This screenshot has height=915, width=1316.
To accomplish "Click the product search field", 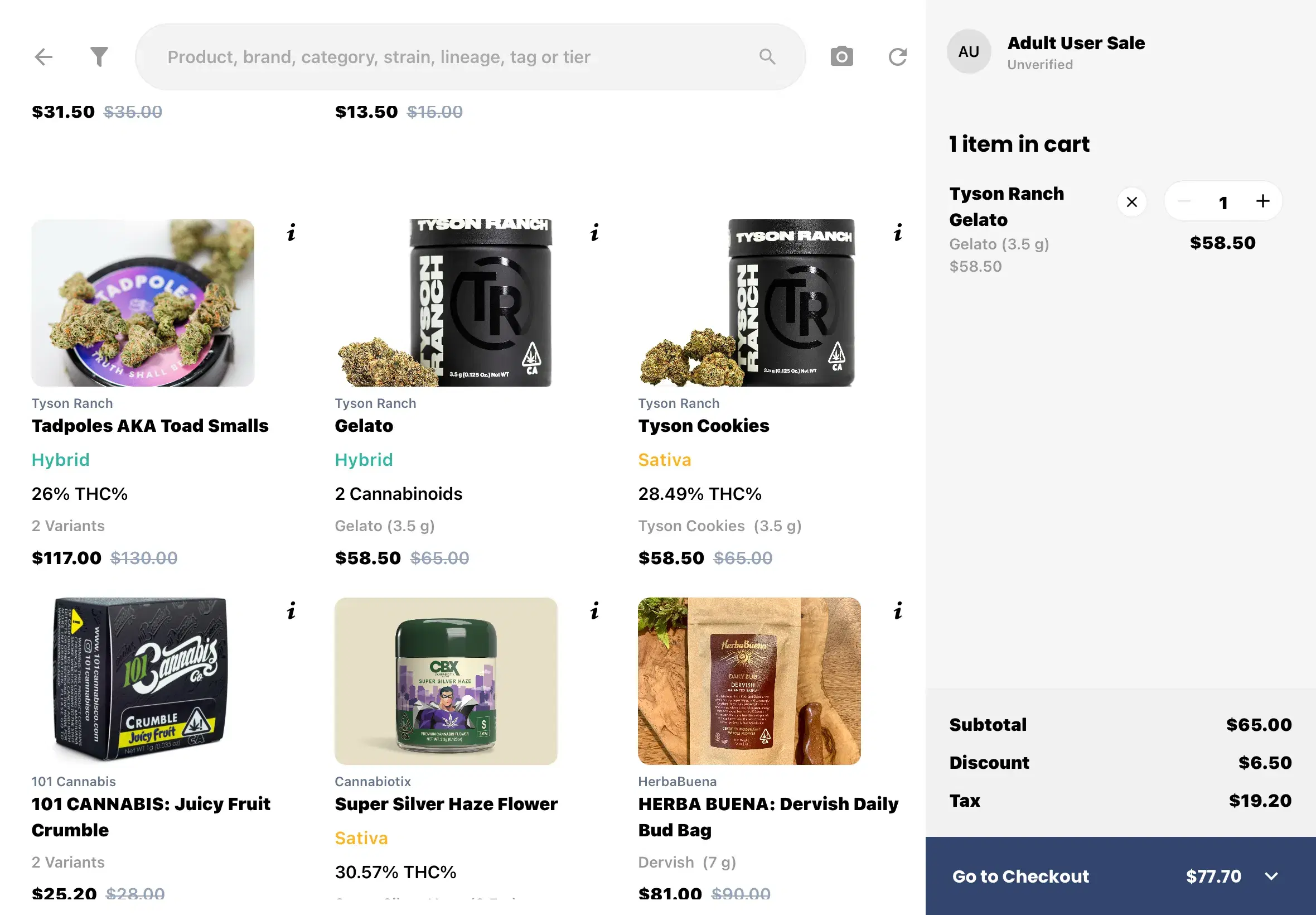I will pos(470,56).
